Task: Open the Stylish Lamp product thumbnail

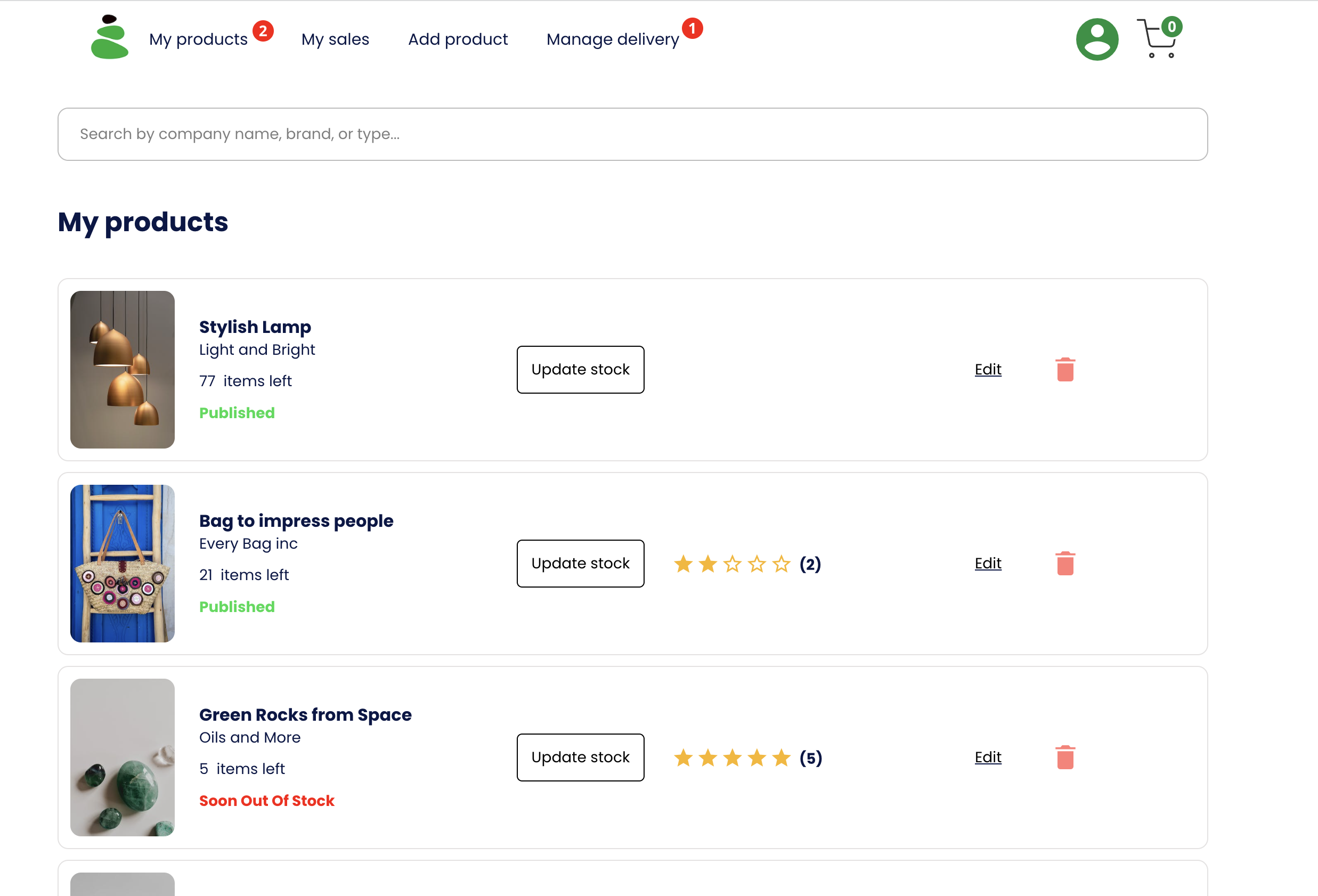Action: coord(123,370)
